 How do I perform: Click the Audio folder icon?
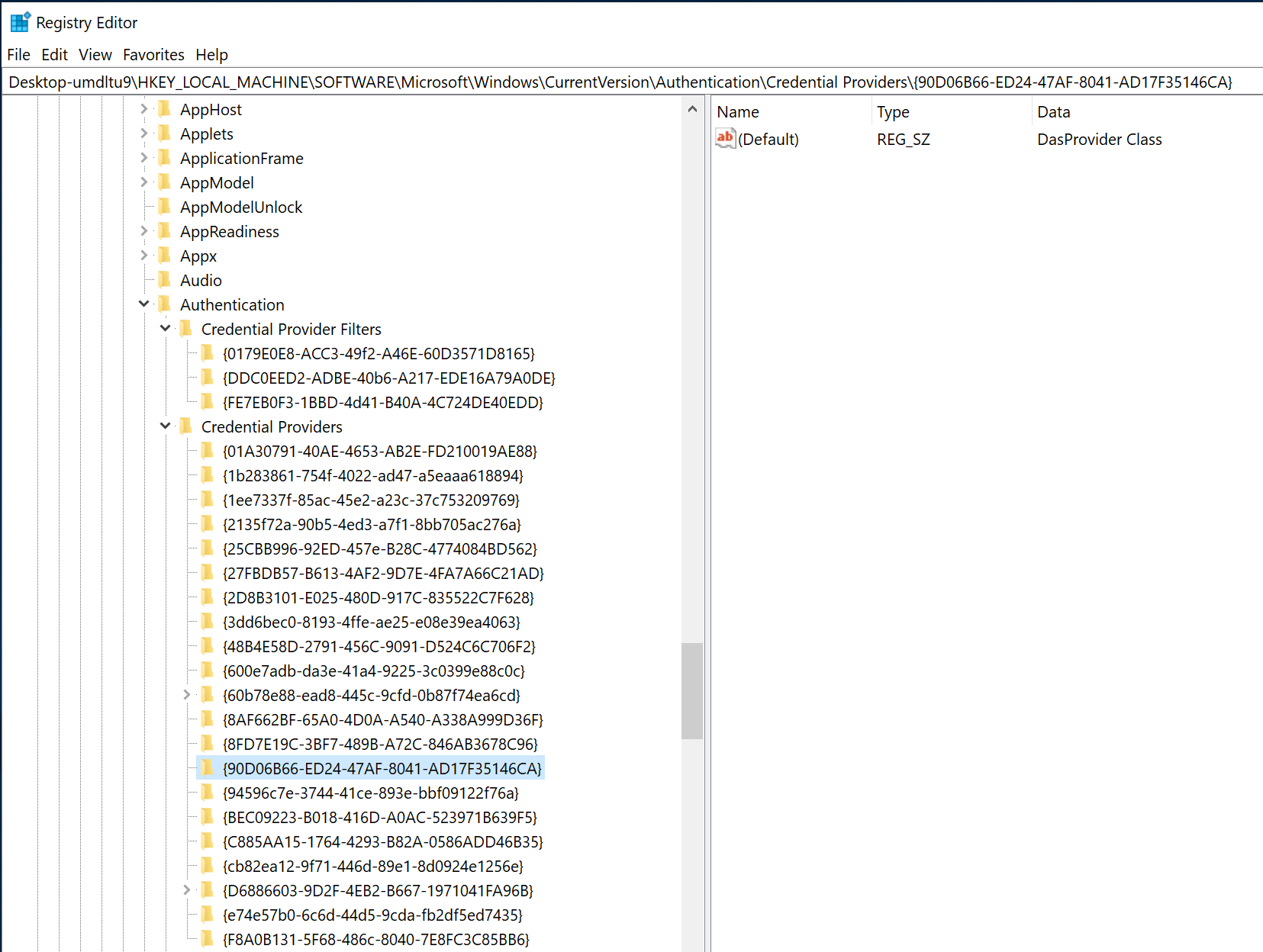pyautogui.click(x=164, y=280)
